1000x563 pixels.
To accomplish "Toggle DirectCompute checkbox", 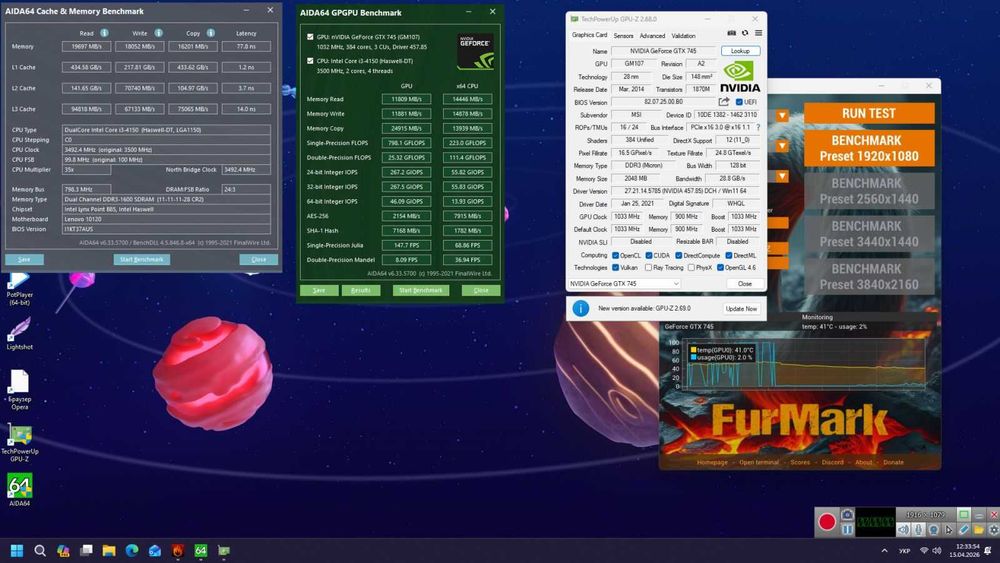I will (679, 255).
